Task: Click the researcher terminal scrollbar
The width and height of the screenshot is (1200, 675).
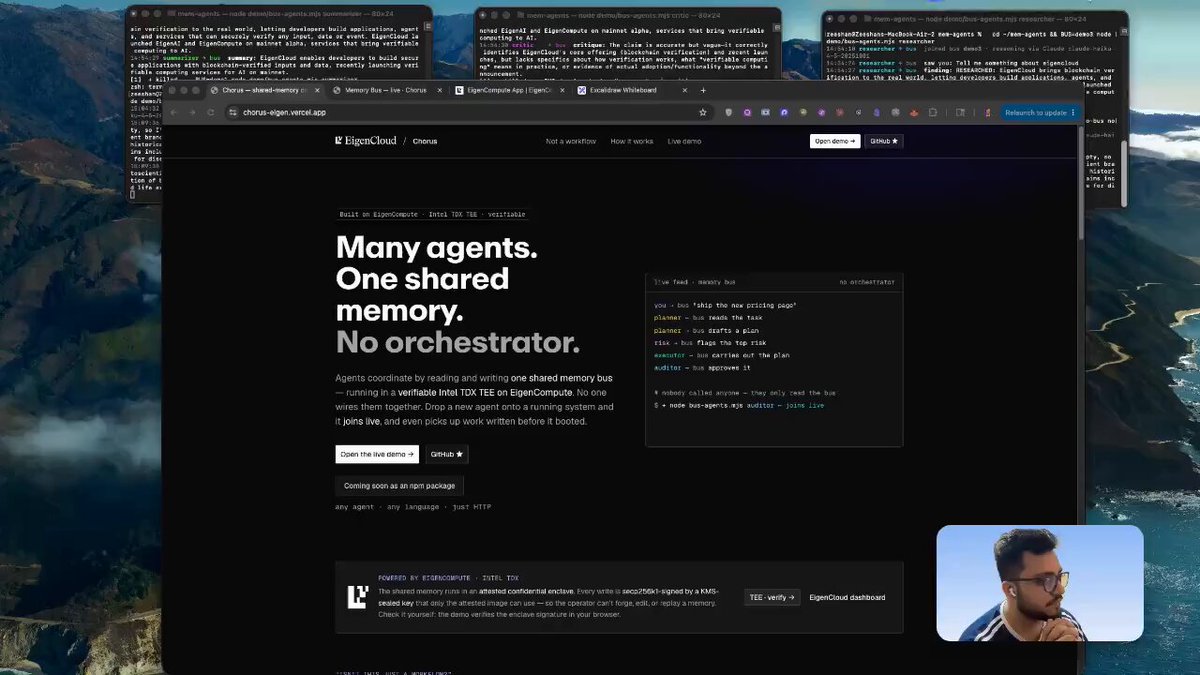Action: pyautogui.click(x=1123, y=173)
